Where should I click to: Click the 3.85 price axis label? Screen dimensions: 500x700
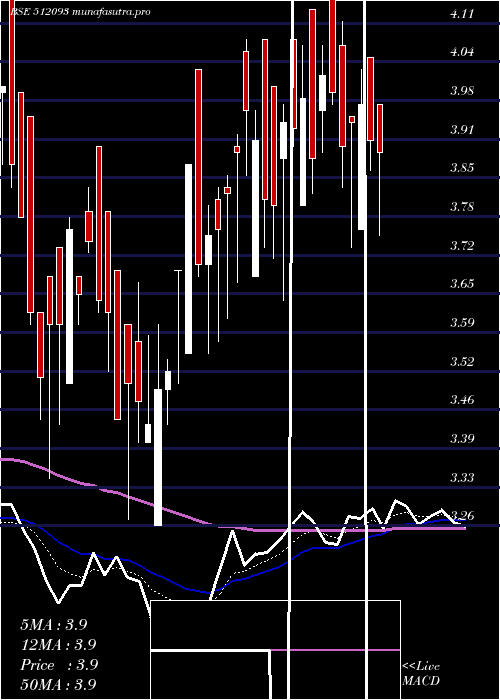click(462, 168)
